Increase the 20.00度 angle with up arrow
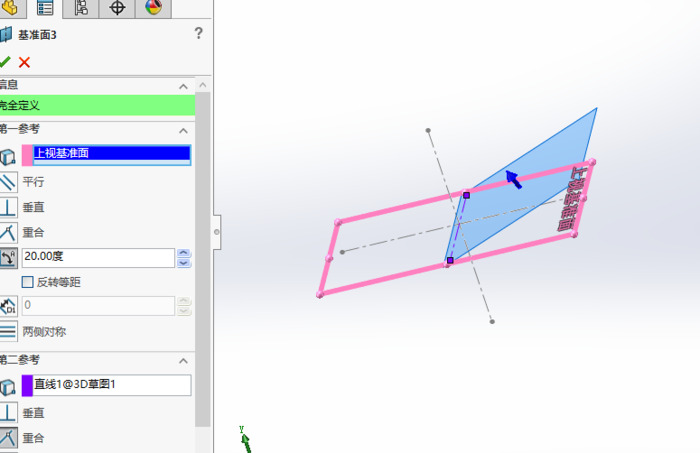 (183, 253)
